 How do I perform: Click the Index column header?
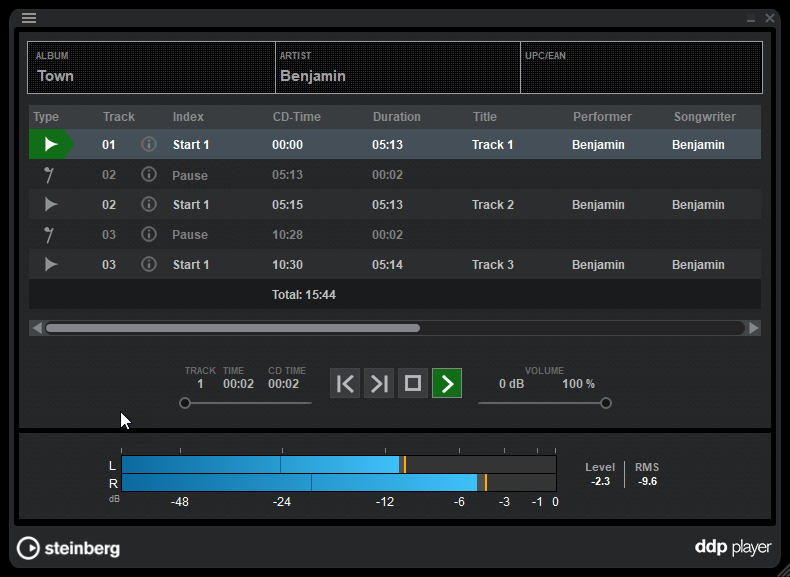188,117
